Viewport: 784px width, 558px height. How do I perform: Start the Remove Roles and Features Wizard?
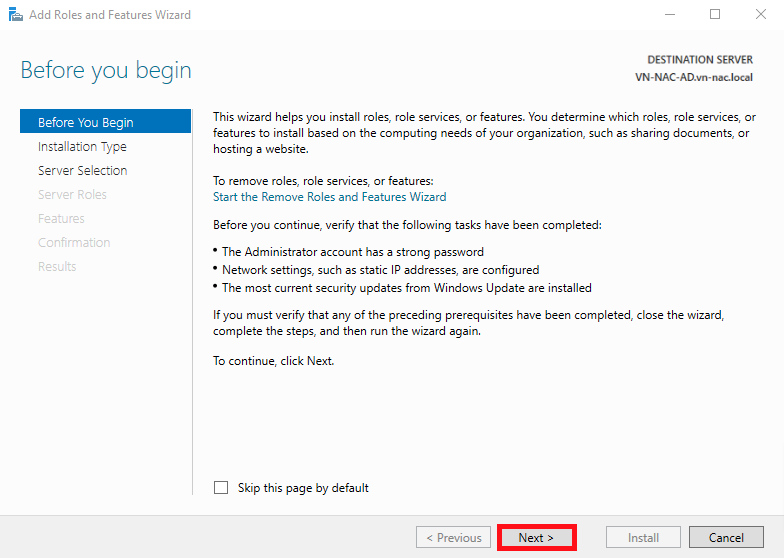(330, 197)
